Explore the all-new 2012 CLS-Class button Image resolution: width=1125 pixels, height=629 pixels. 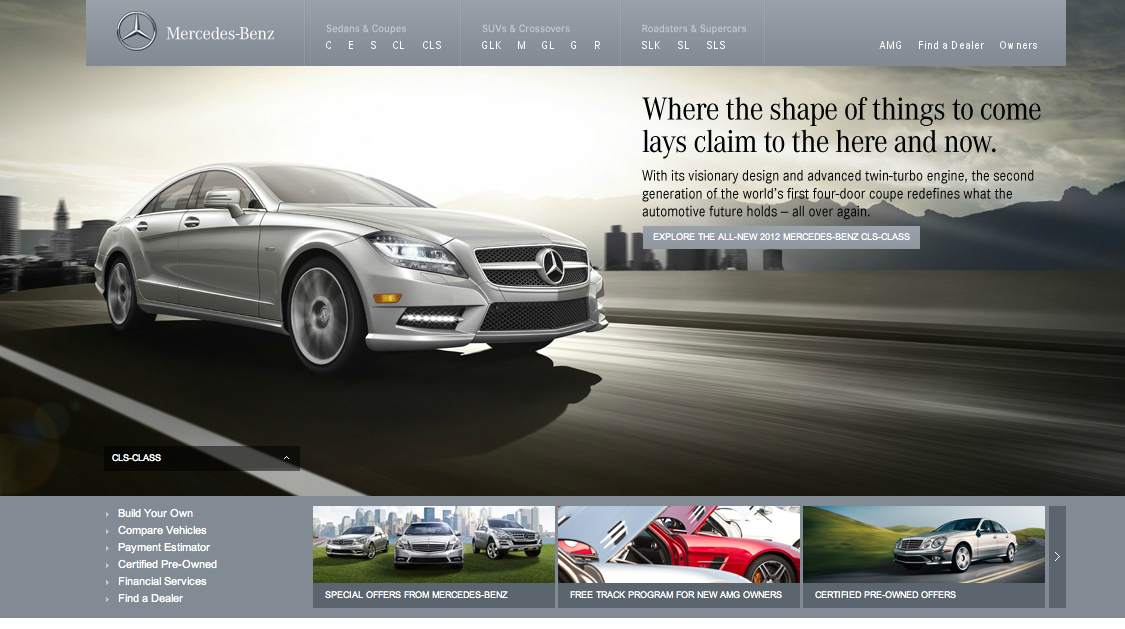click(x=781, y=237)
